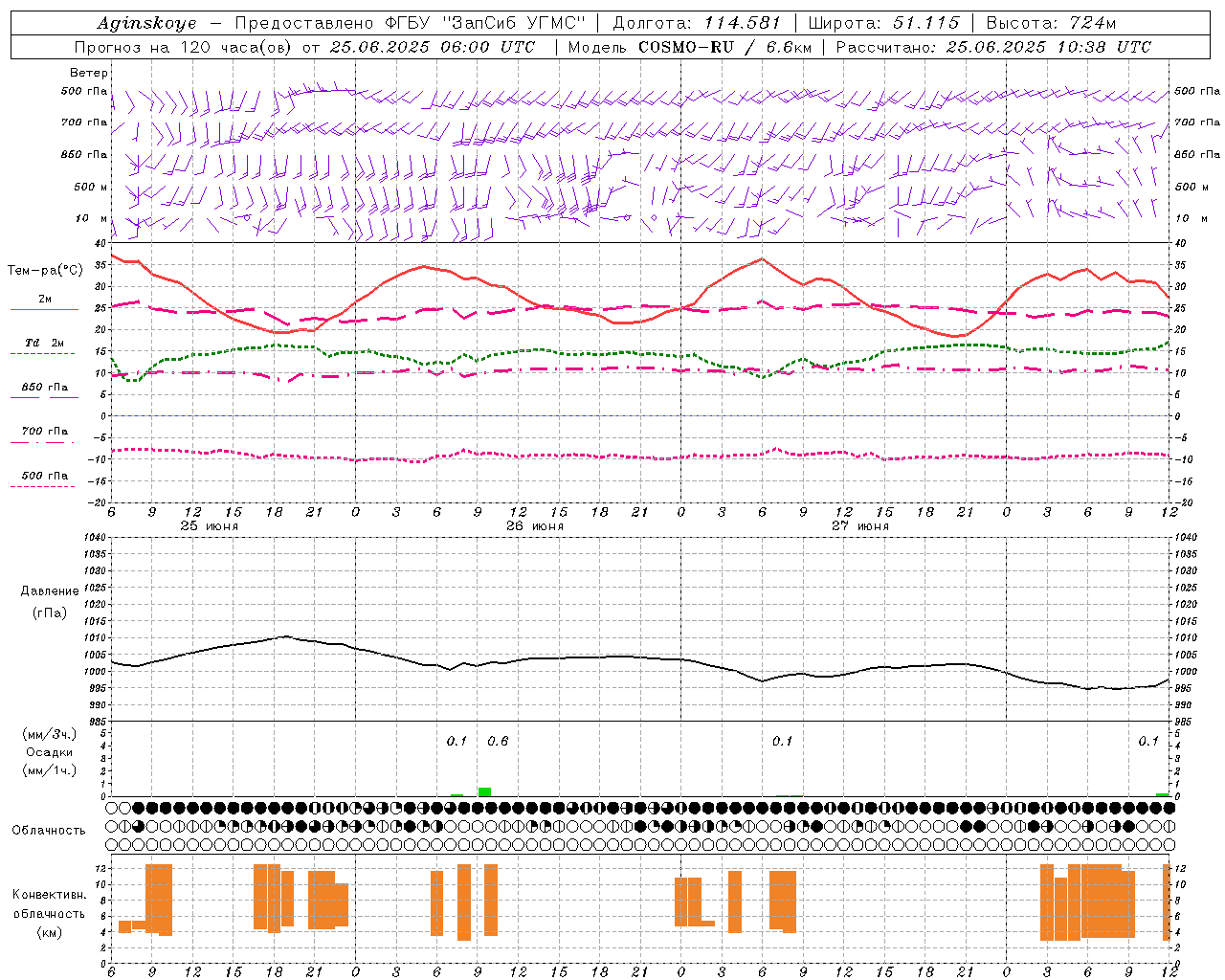Viewport: 1225px width, 980px height.
Task: Click the Тем-ра(°C) panel label
Action: pos(45,271)
